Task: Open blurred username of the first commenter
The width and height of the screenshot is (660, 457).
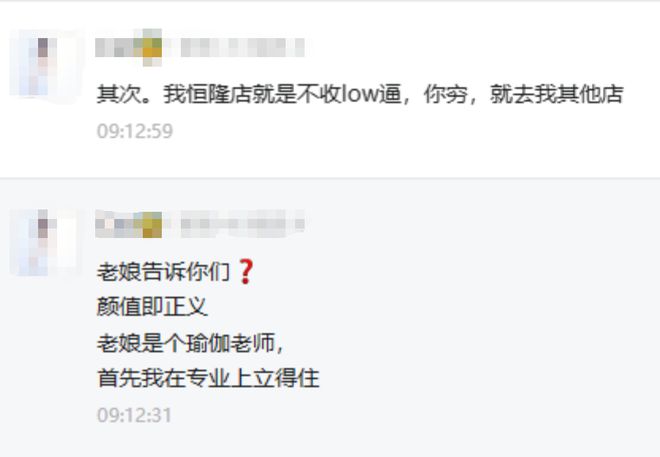Action: [118, 48]
